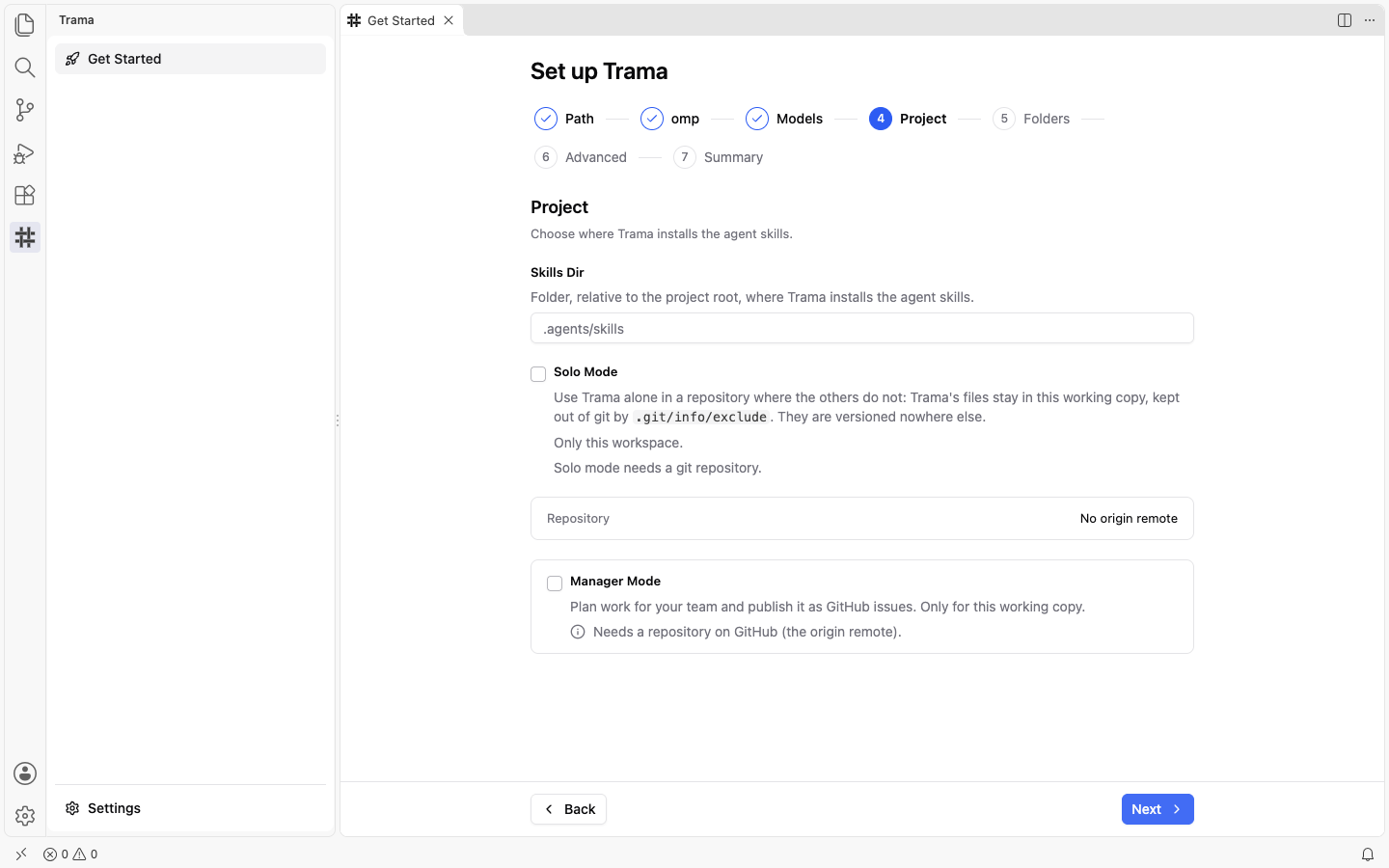Select the Project step
This screenshot has width=1389, height=868.
(908, 119)
